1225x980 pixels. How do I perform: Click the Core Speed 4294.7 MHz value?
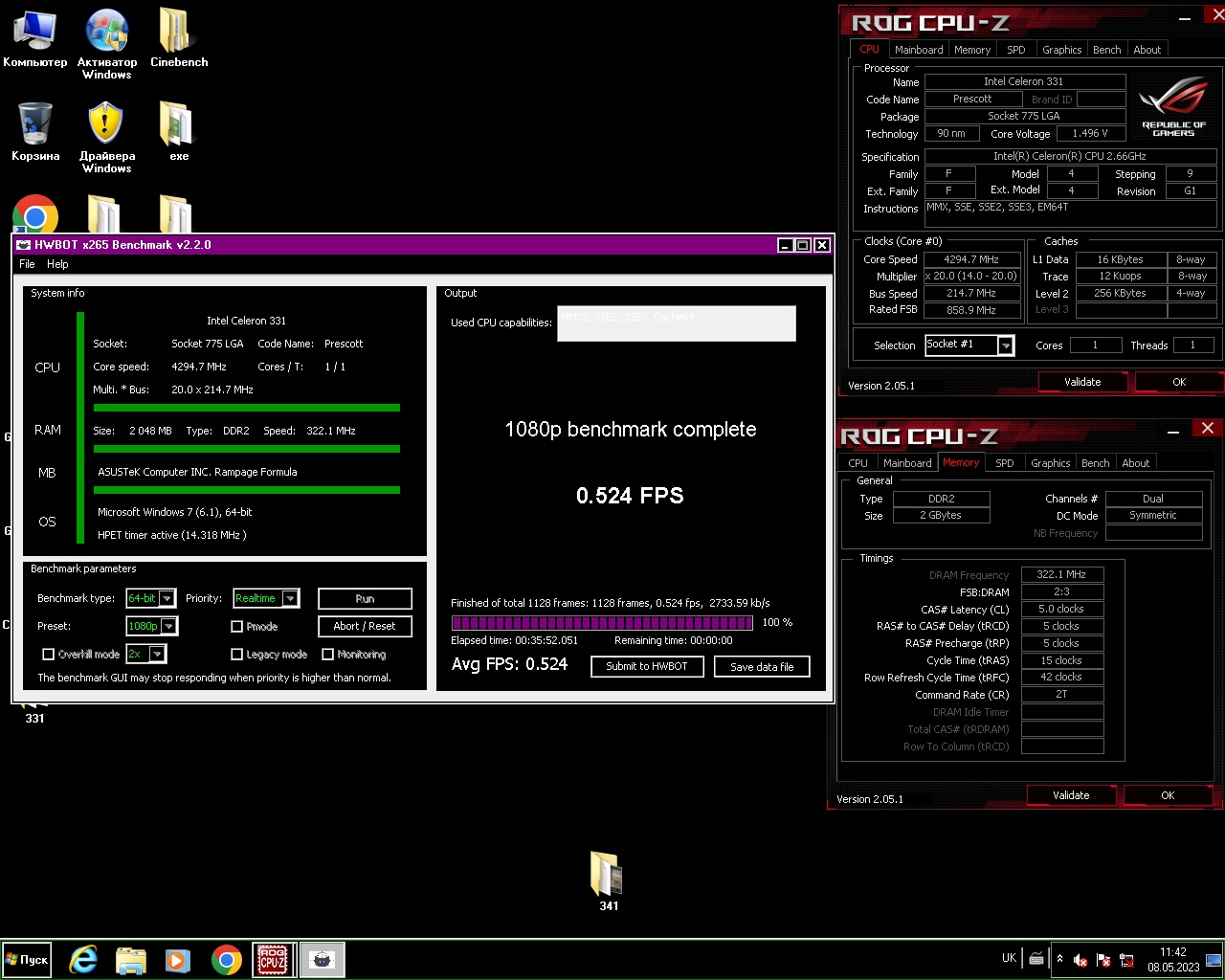pyautogui.click(x=971, y=259)
